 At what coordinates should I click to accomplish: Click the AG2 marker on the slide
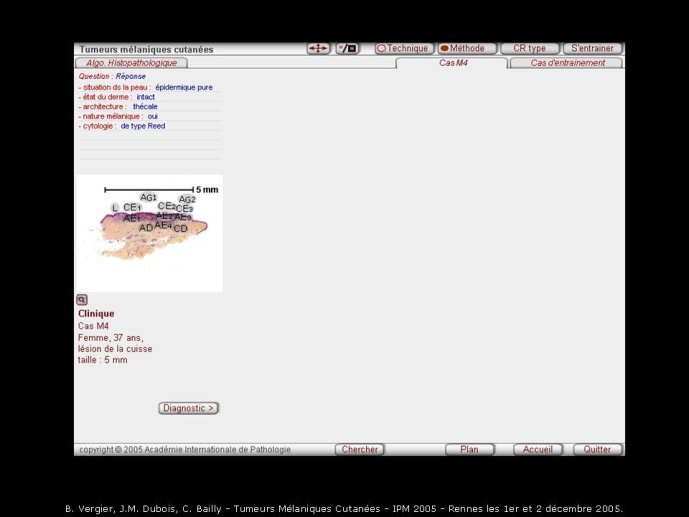(x=187, y=199)
